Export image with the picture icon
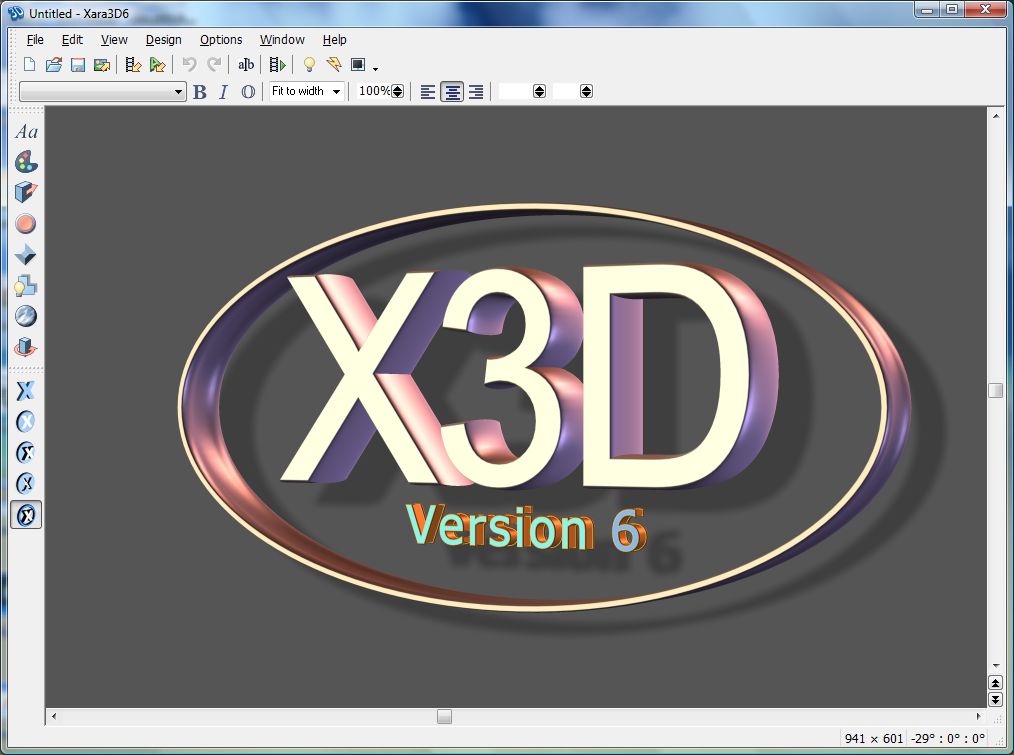This screenshot has height=755, width=1014. [102, 65]
